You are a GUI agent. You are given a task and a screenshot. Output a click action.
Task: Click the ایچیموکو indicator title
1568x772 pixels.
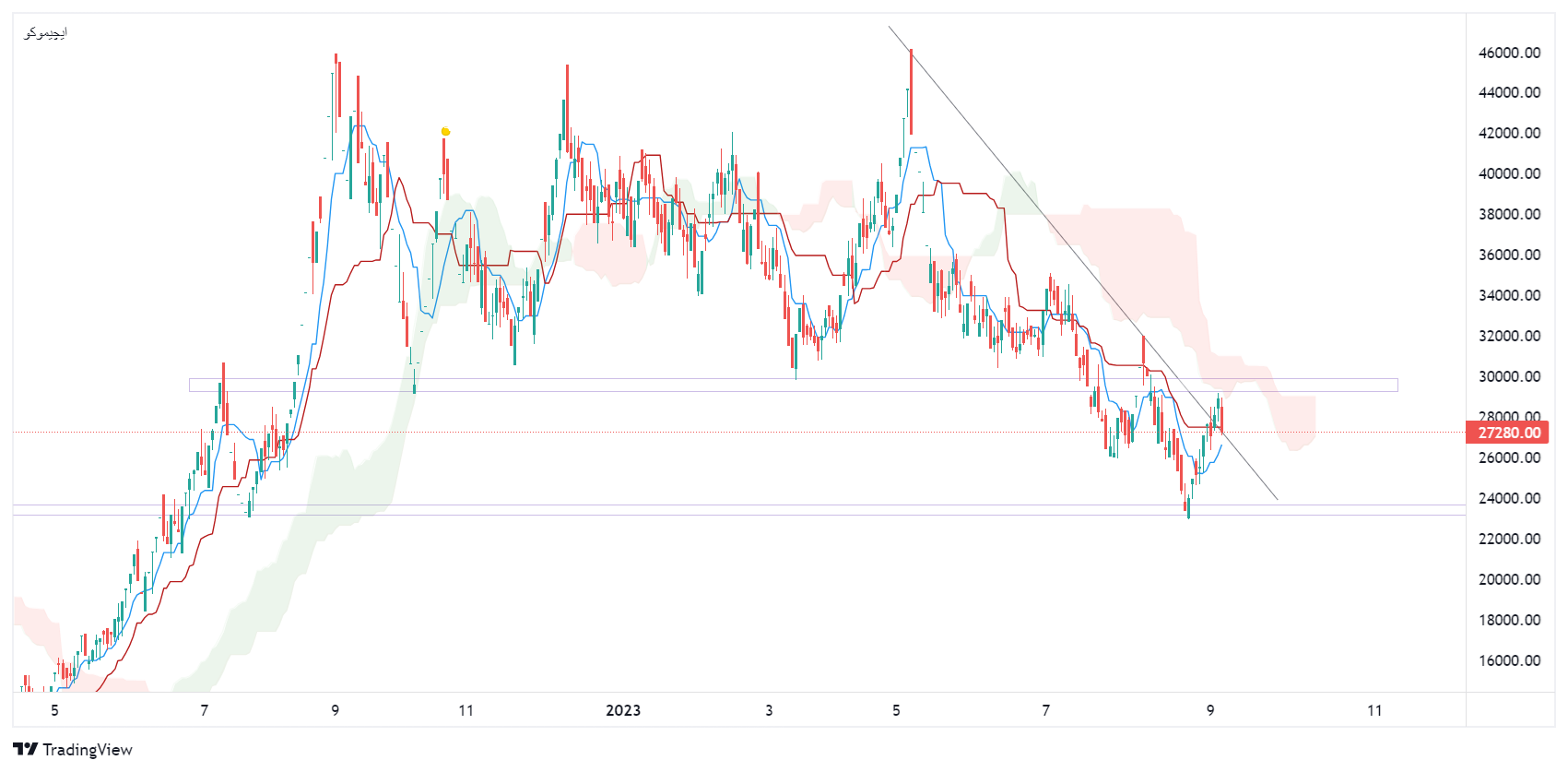45,33
